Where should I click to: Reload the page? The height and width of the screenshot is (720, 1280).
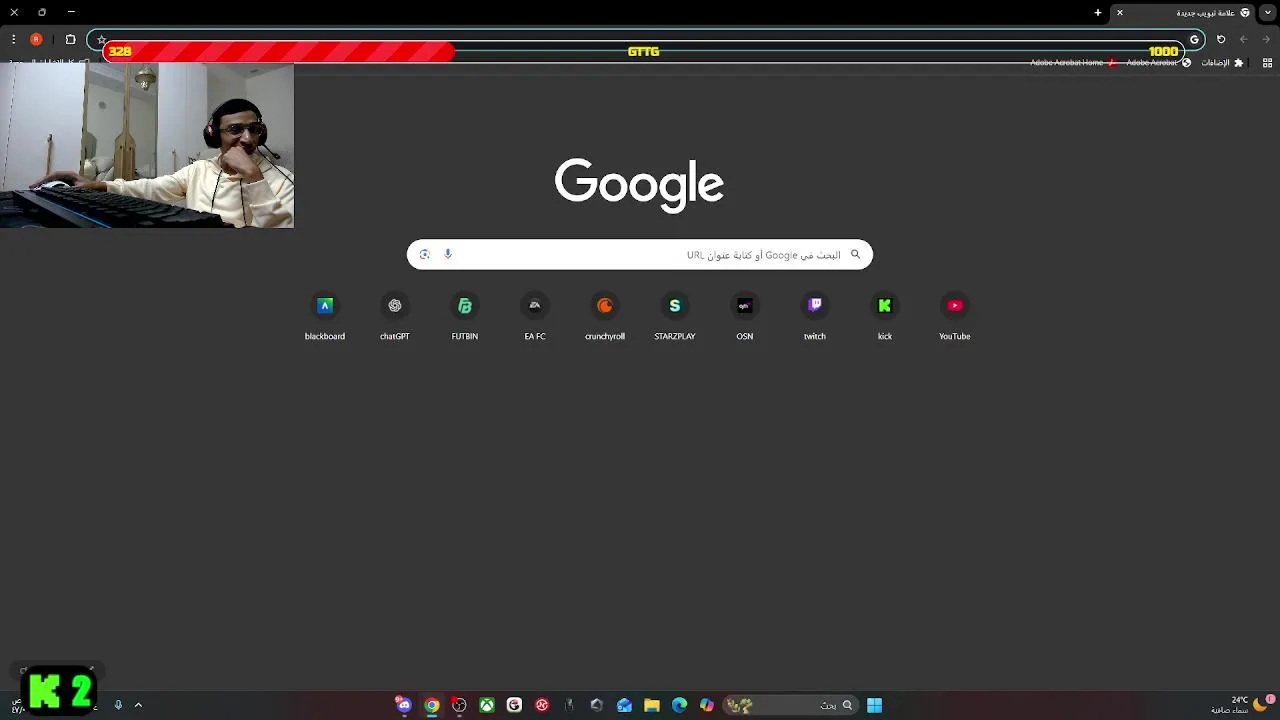(x=1221, y=40)
